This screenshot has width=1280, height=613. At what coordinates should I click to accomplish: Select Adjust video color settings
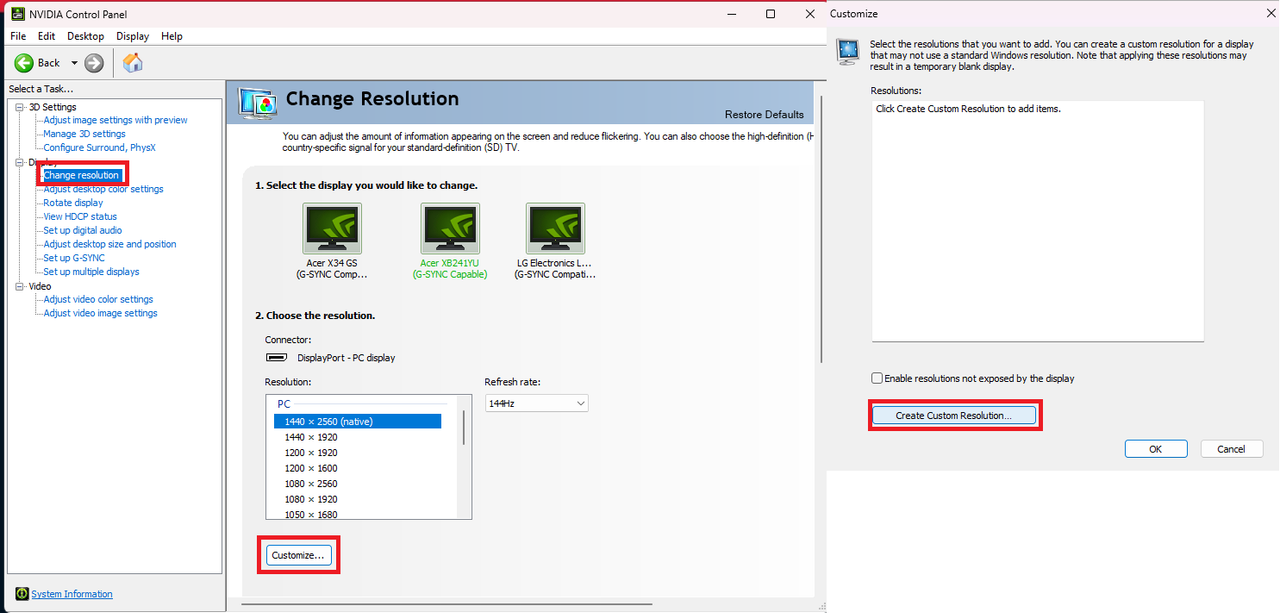click(98, 299)
